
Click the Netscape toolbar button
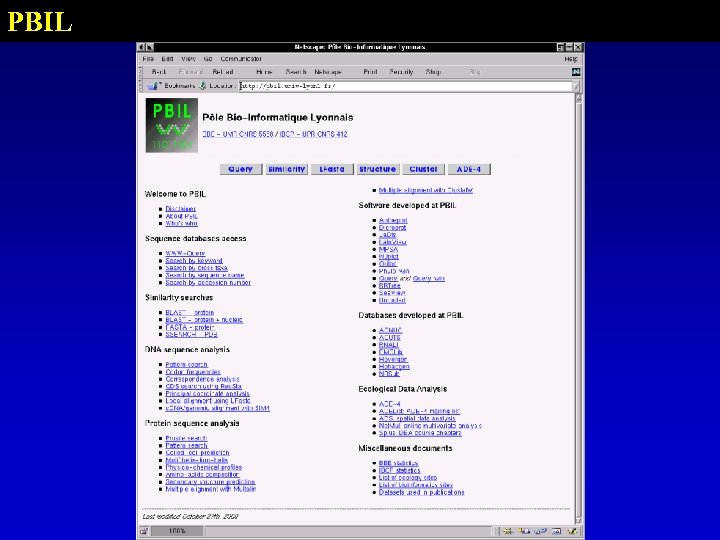[328, 72]
